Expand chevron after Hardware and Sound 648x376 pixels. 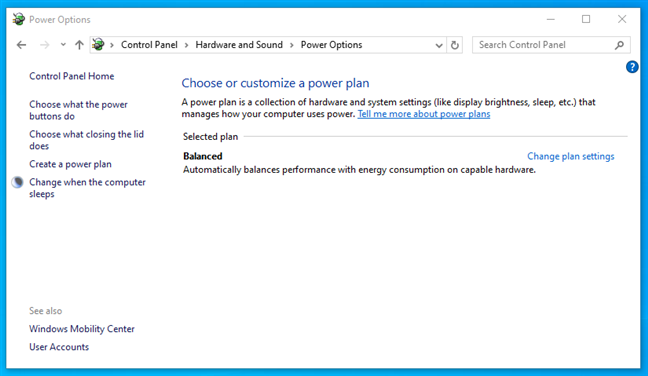(292, 45)
